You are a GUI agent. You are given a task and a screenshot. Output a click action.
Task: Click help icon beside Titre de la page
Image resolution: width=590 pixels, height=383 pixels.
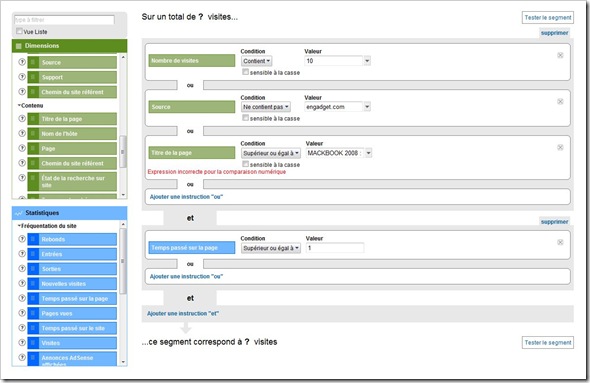(22, 119)
